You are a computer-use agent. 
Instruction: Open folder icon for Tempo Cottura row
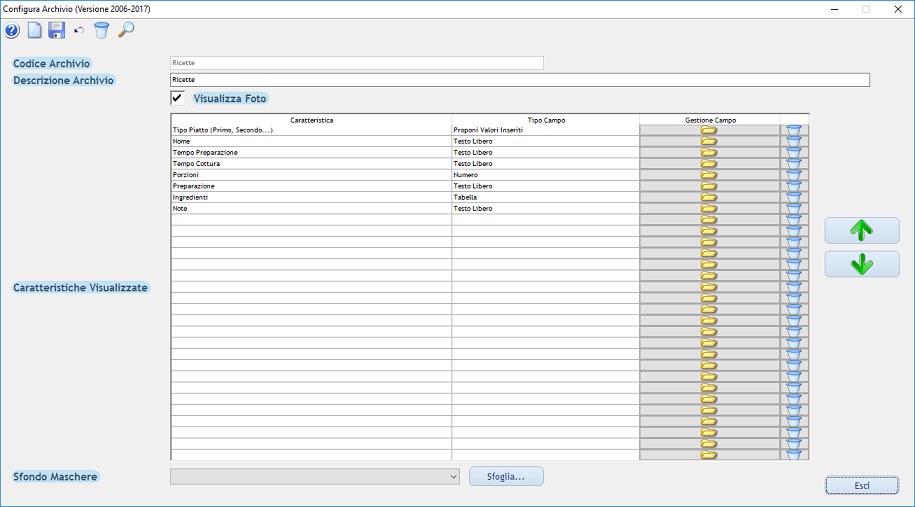coord(709,163)
